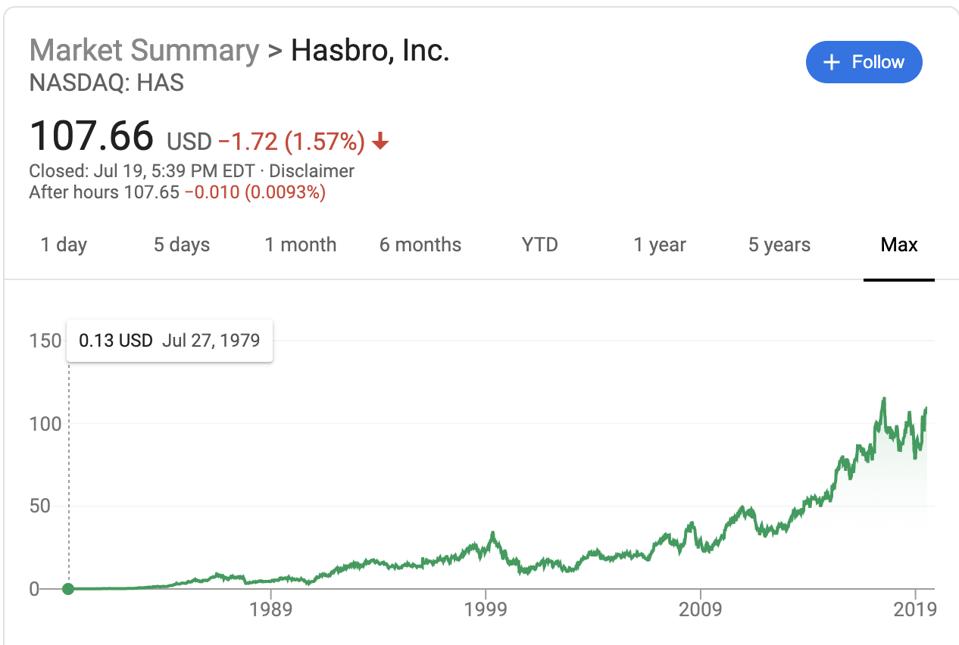
Task: Click the 0.13 USD tooltip box
Action: (169, 340)
